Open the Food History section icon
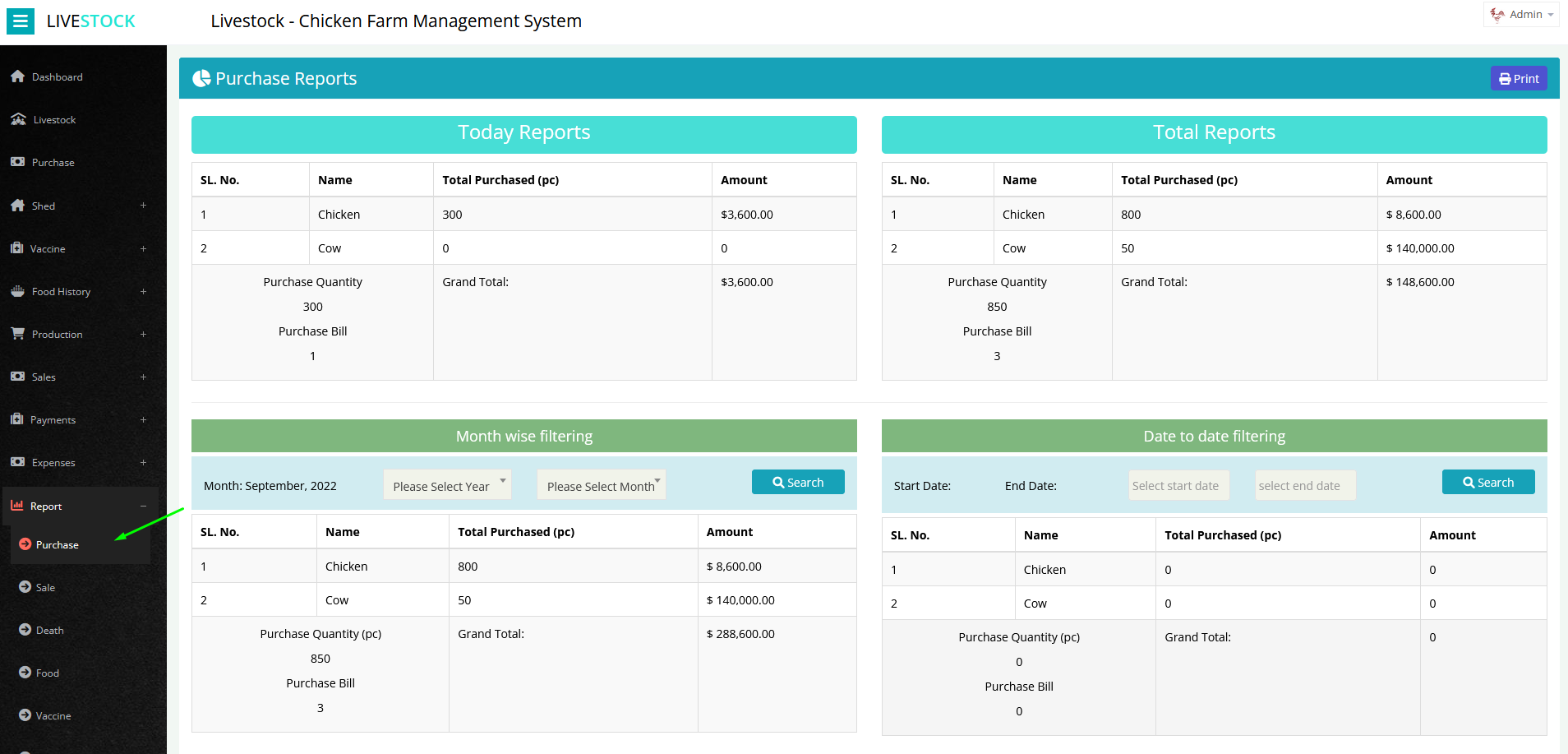 tap(18, 291)
